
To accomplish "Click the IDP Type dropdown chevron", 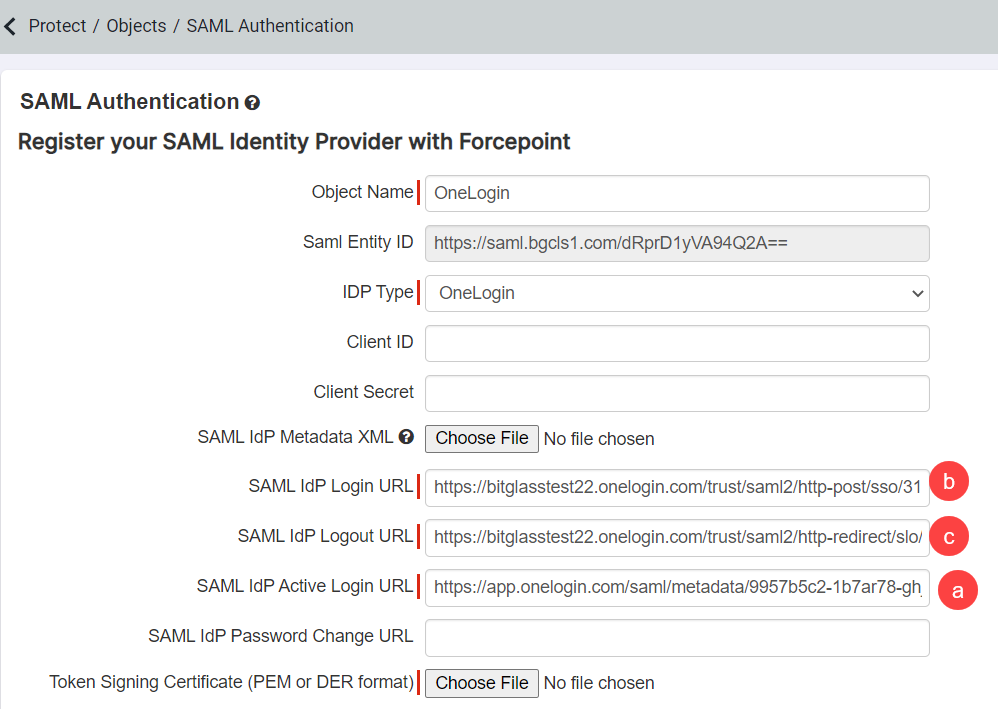I will [917, 293].
